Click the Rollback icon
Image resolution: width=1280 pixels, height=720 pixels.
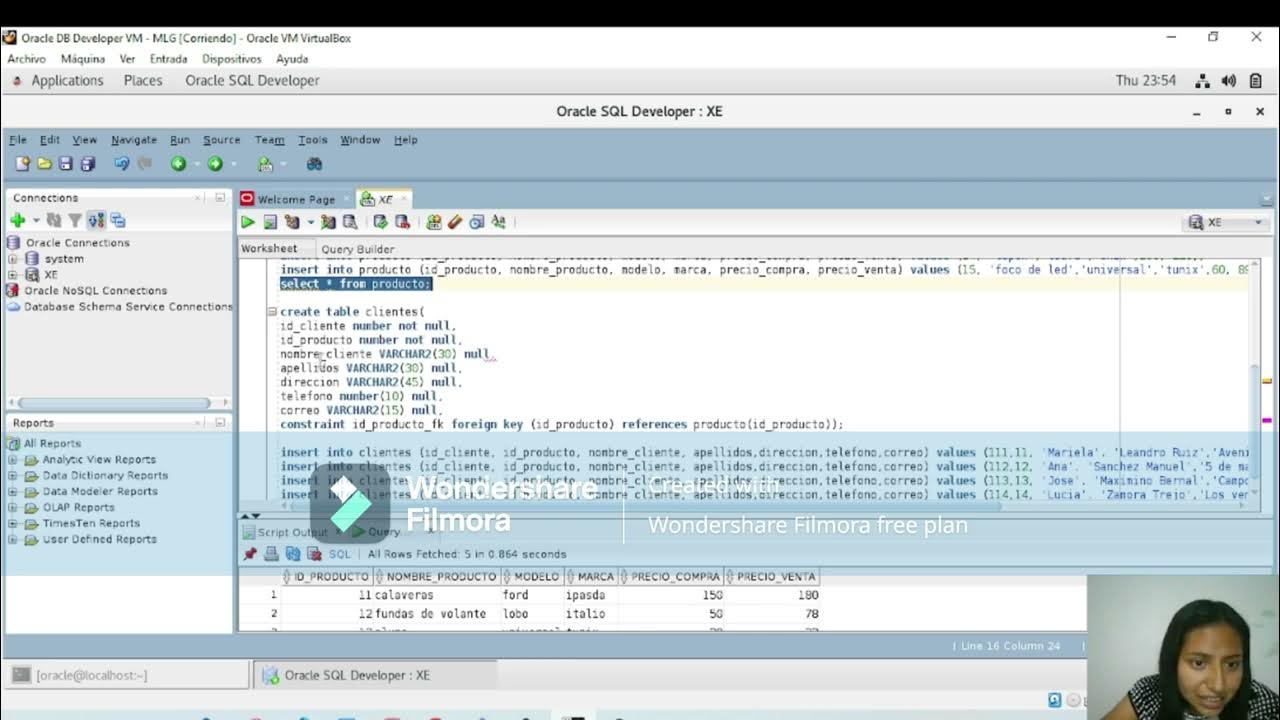click(402, 222)
